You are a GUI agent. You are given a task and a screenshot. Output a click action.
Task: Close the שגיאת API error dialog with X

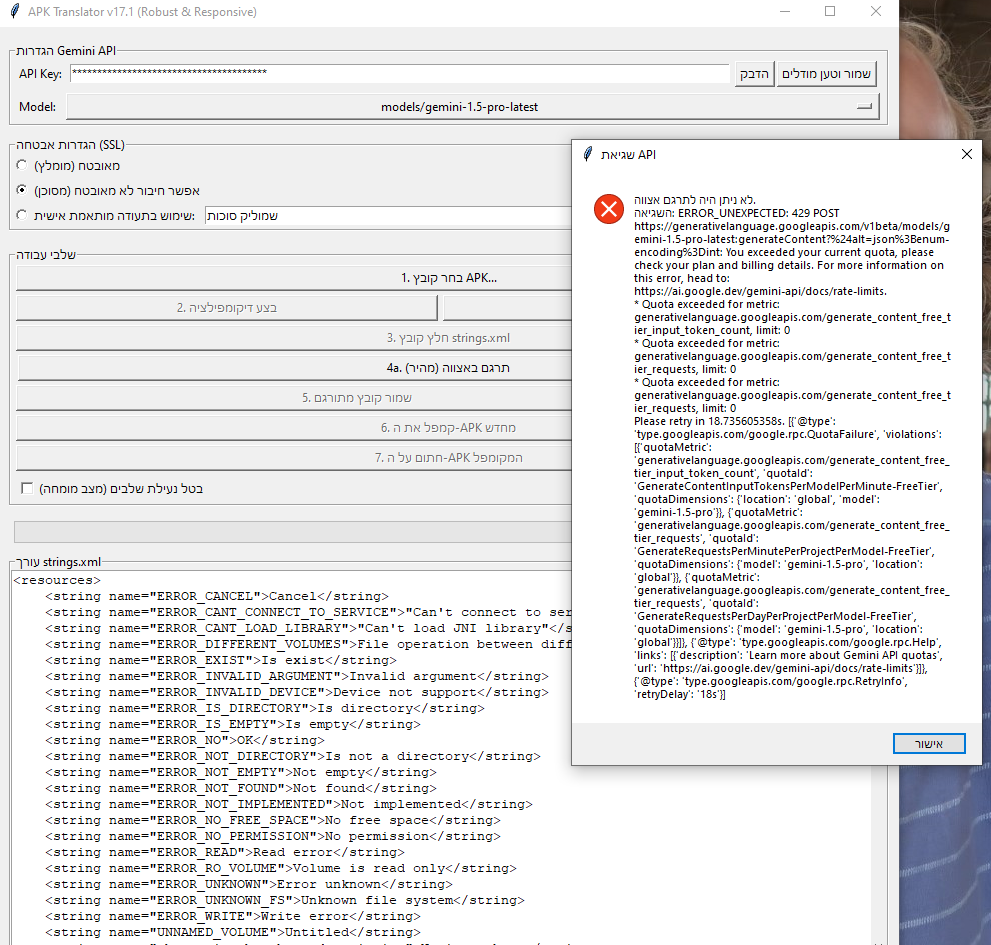(966, 155)
